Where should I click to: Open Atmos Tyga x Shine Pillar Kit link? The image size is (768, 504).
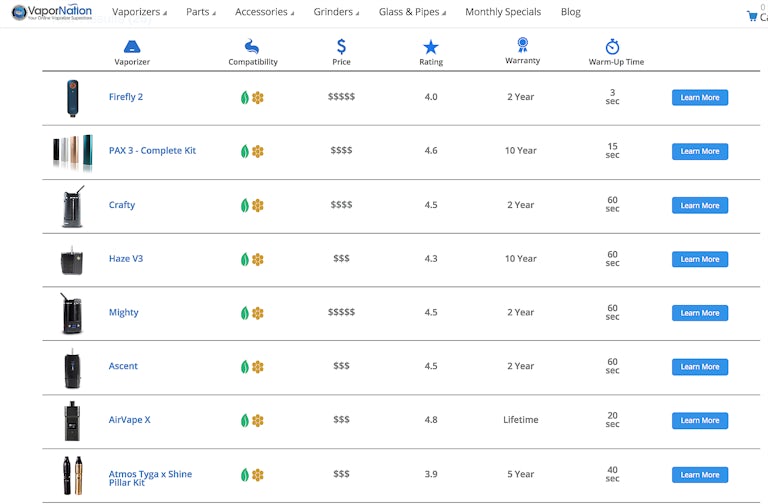pos(150,478)
